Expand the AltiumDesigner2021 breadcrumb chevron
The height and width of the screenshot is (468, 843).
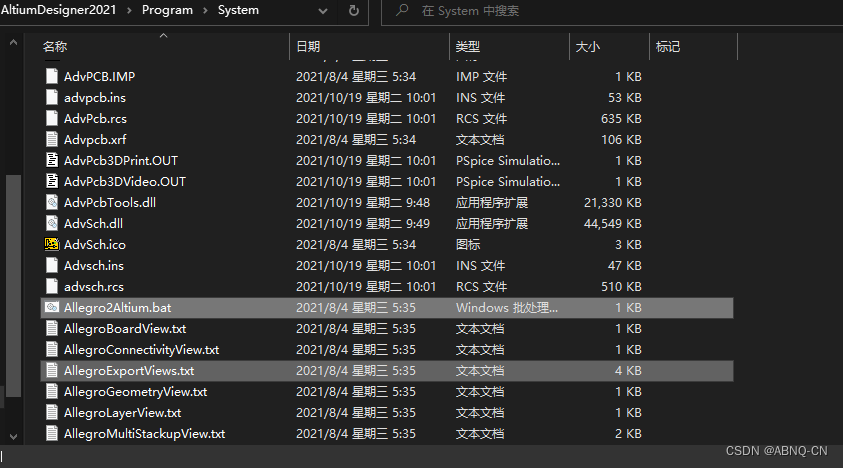click(129, 10)
